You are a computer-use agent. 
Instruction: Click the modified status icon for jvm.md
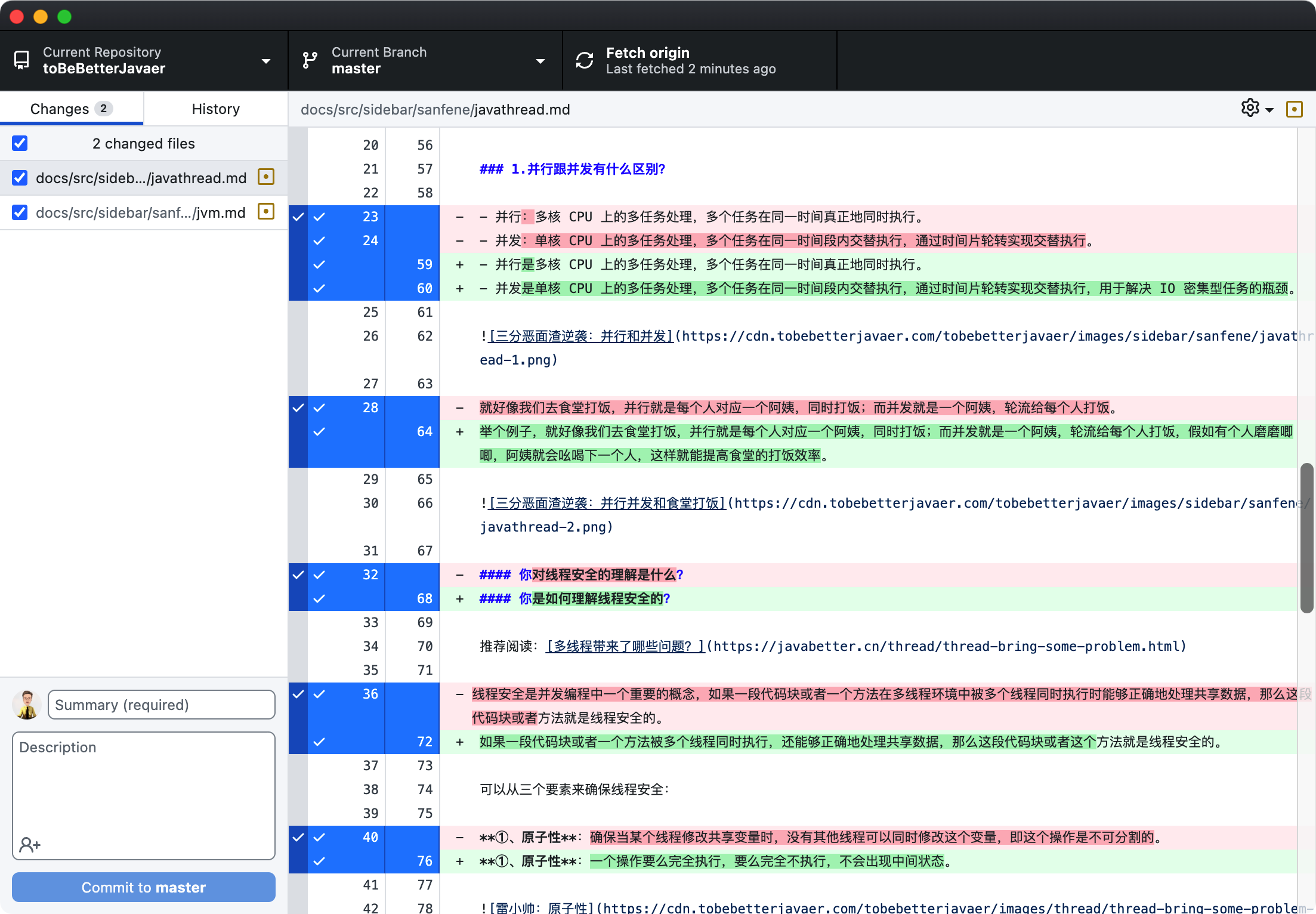pyautogui.click(x=266, y=212)
